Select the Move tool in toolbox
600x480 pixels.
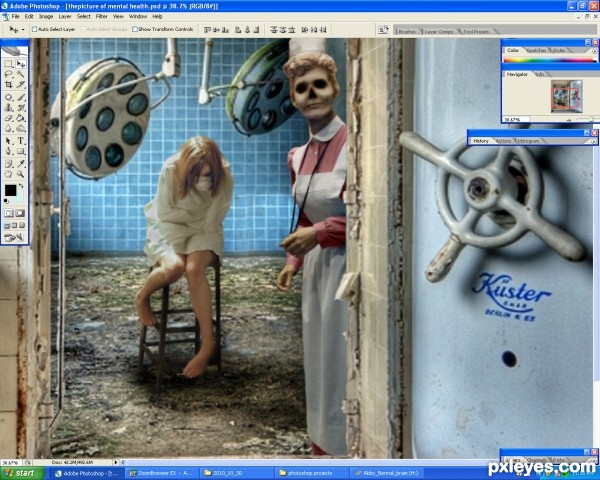tap(21, 64)
